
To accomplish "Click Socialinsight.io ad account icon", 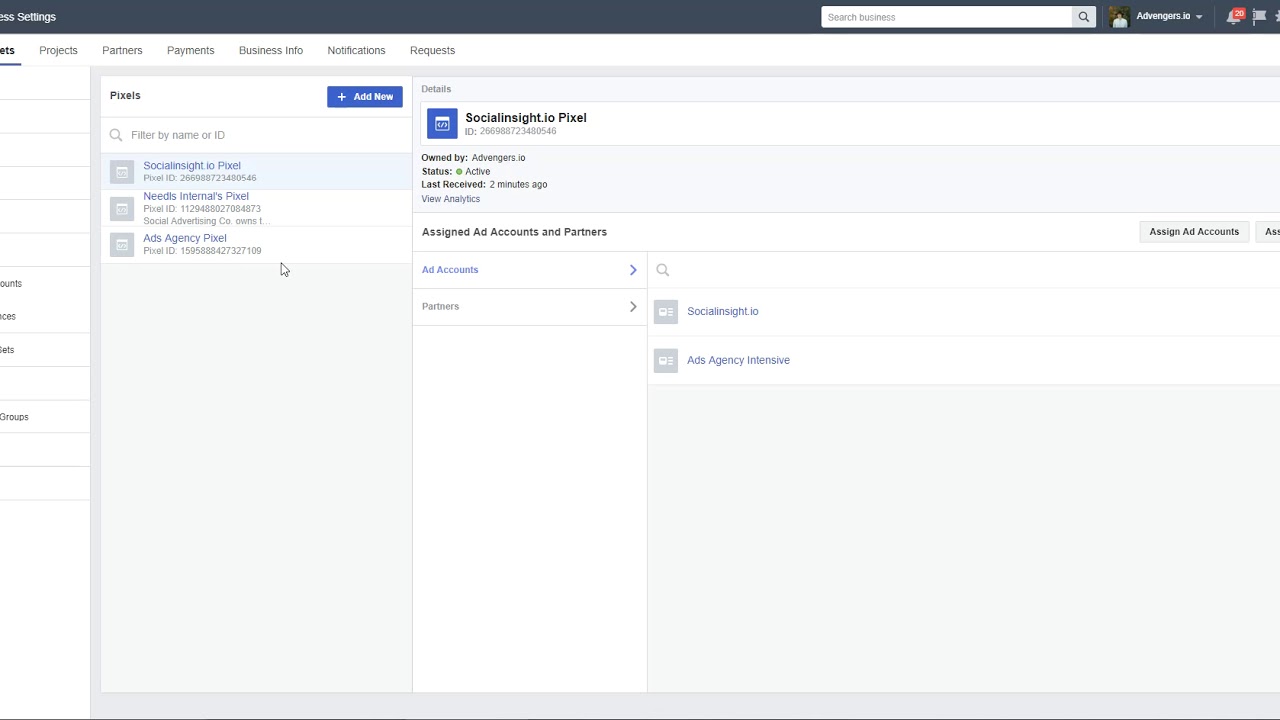I will [666, 312].
